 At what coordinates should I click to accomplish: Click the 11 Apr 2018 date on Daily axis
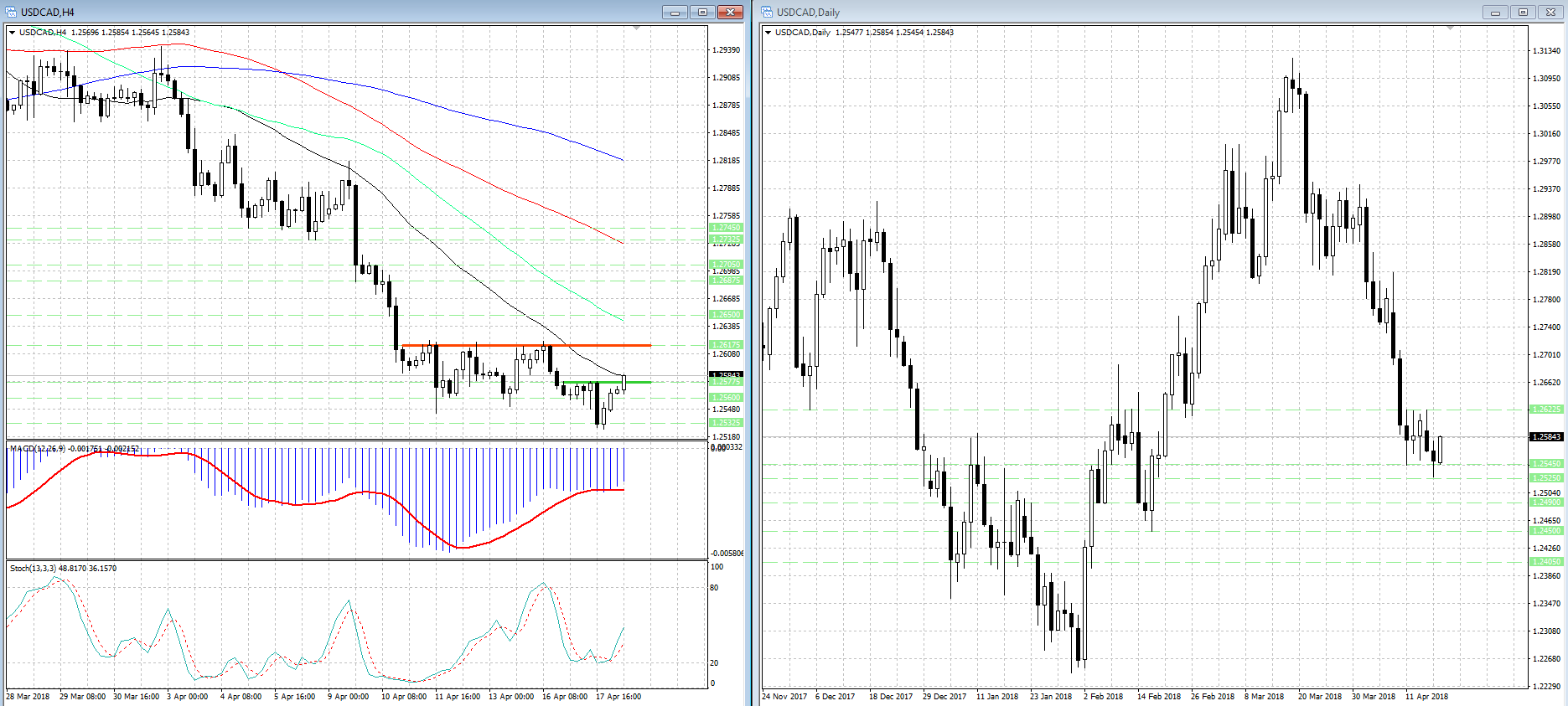point(1426,697)
